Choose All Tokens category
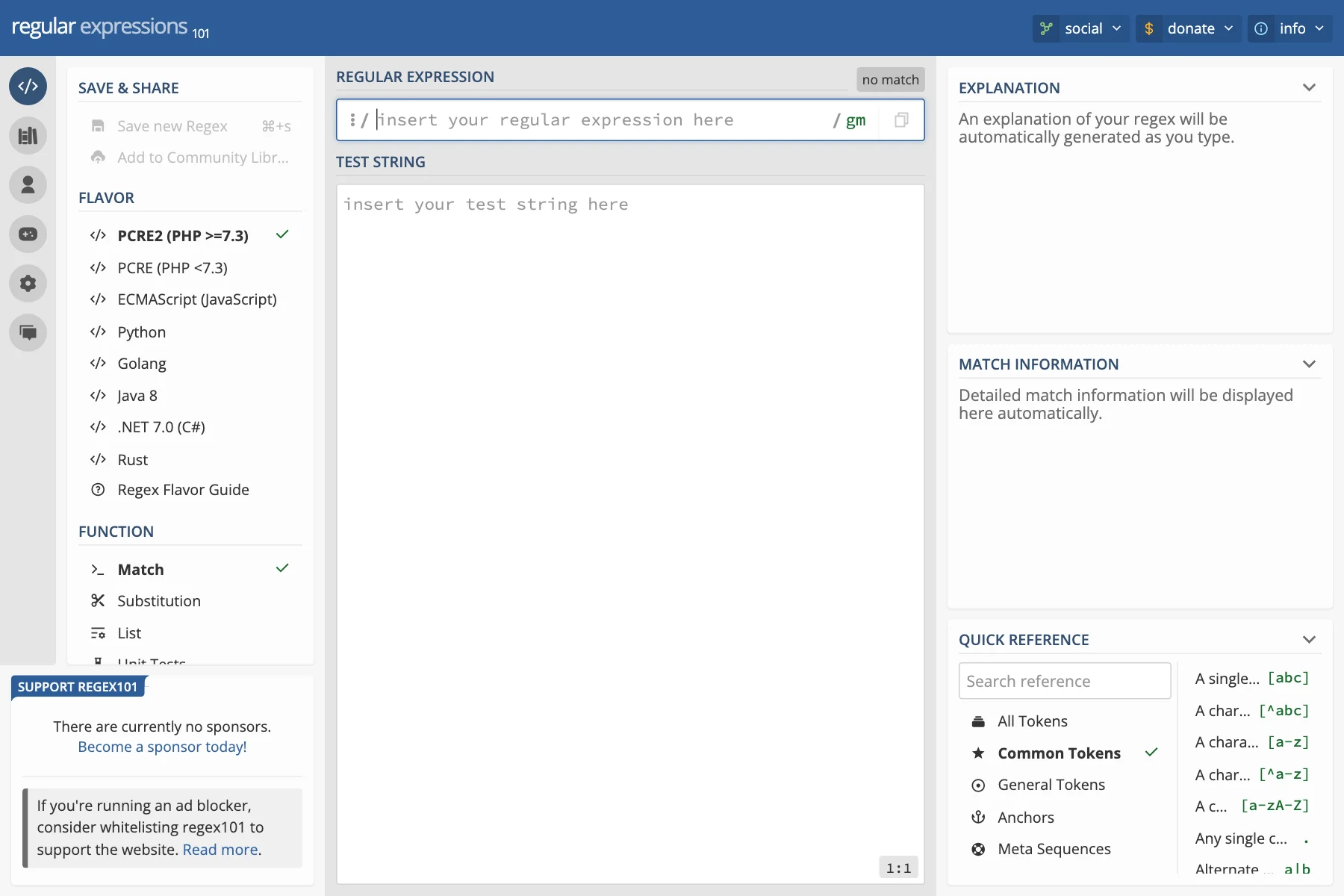The width and height of the screenshot is (1344, 896). [x=1032, y=721]
